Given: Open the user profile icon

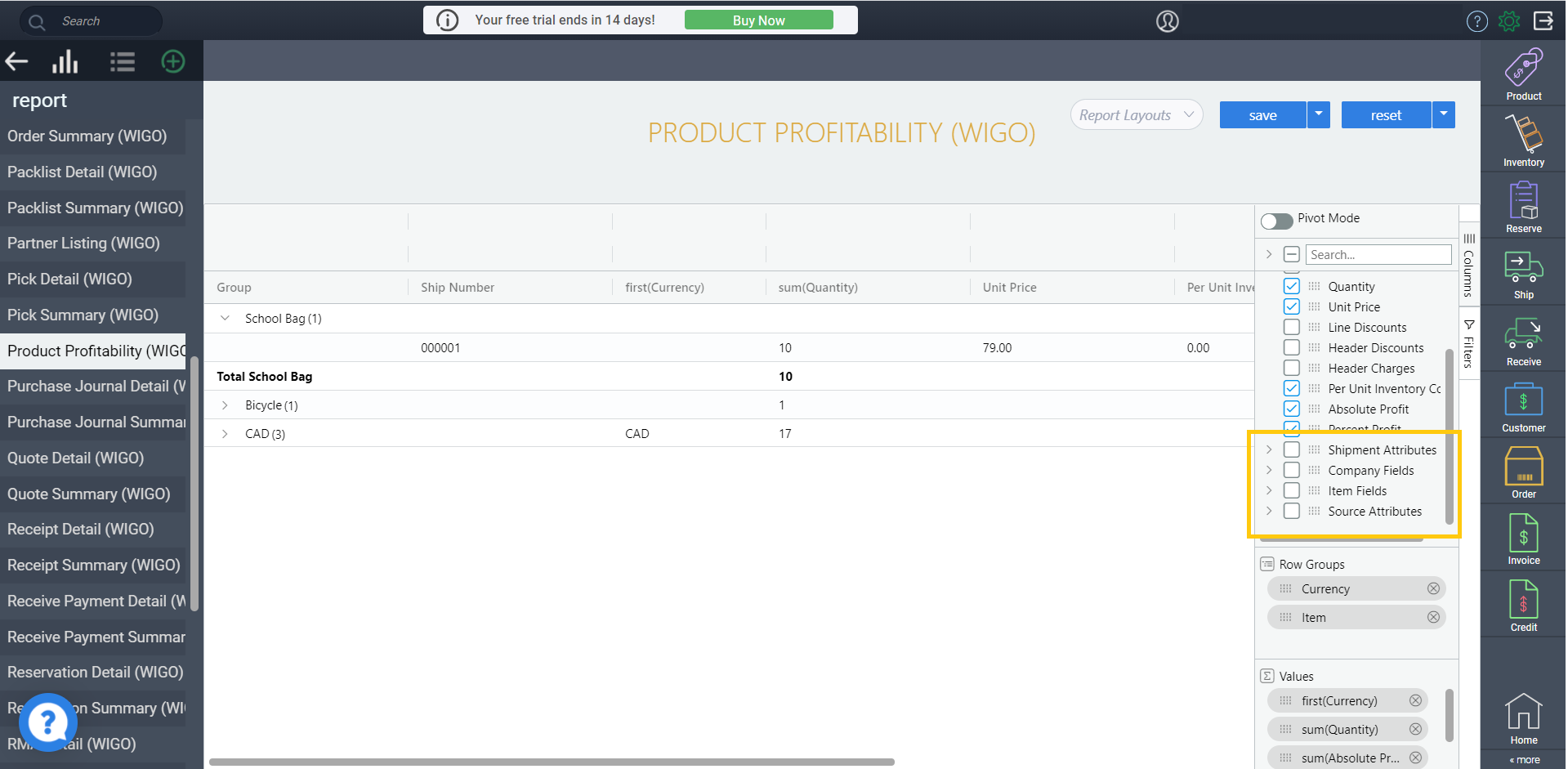Looking at the screenshot, I should tap(1168, 21).
